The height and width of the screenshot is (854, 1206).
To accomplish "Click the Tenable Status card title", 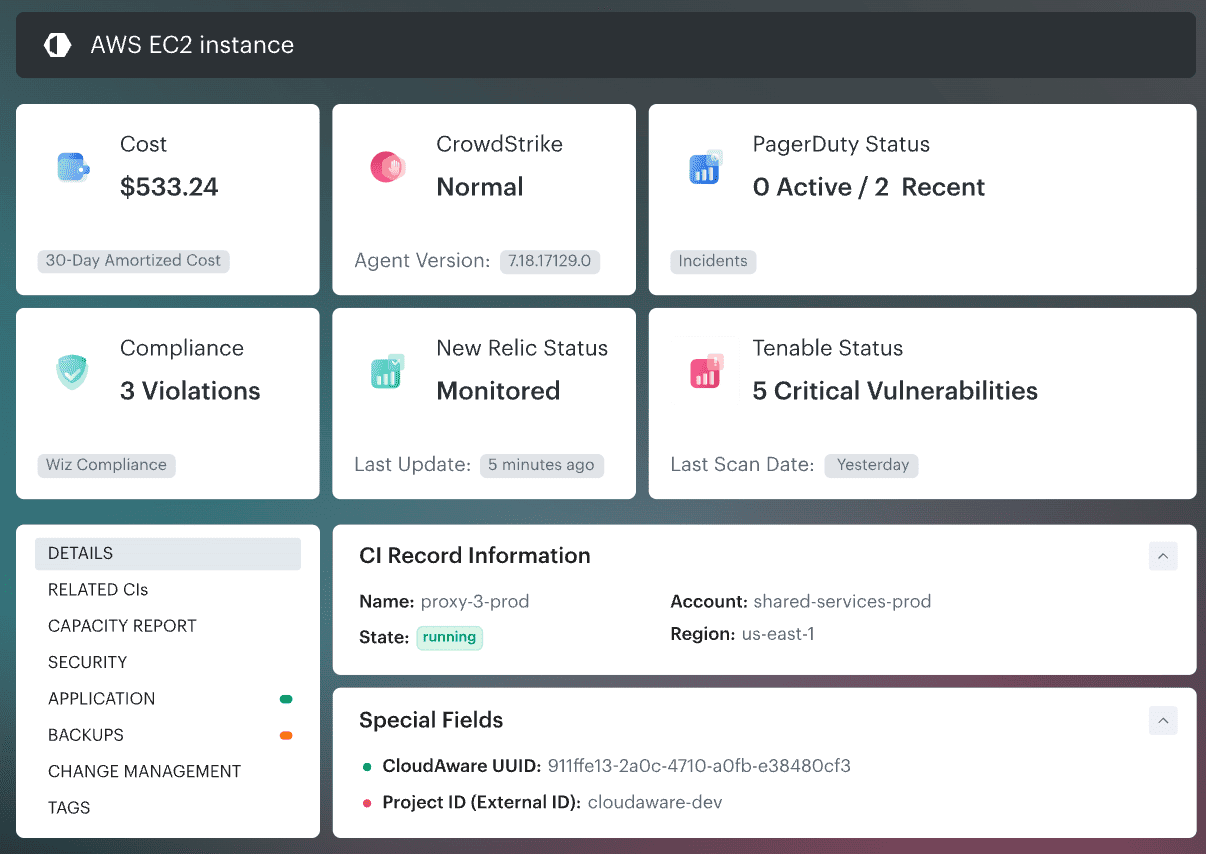I will pos(828,348).
